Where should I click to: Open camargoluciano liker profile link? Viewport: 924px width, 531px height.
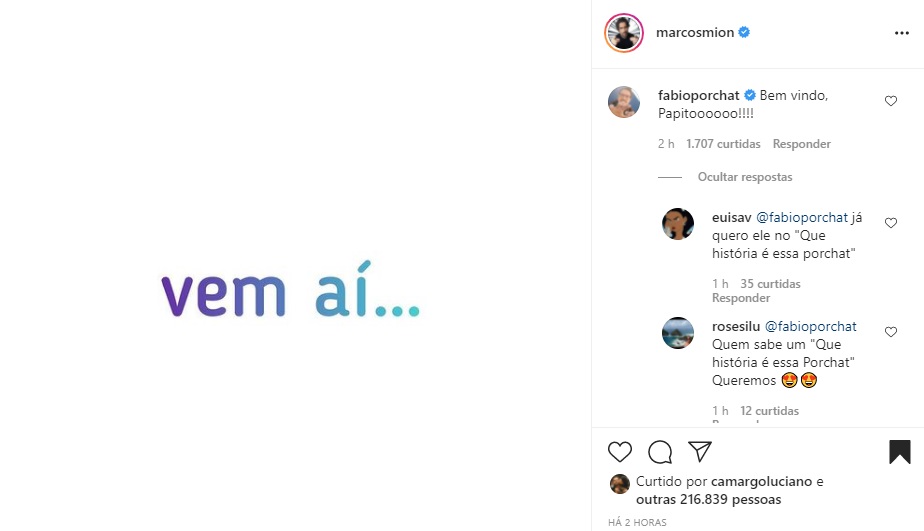point(763,481)
